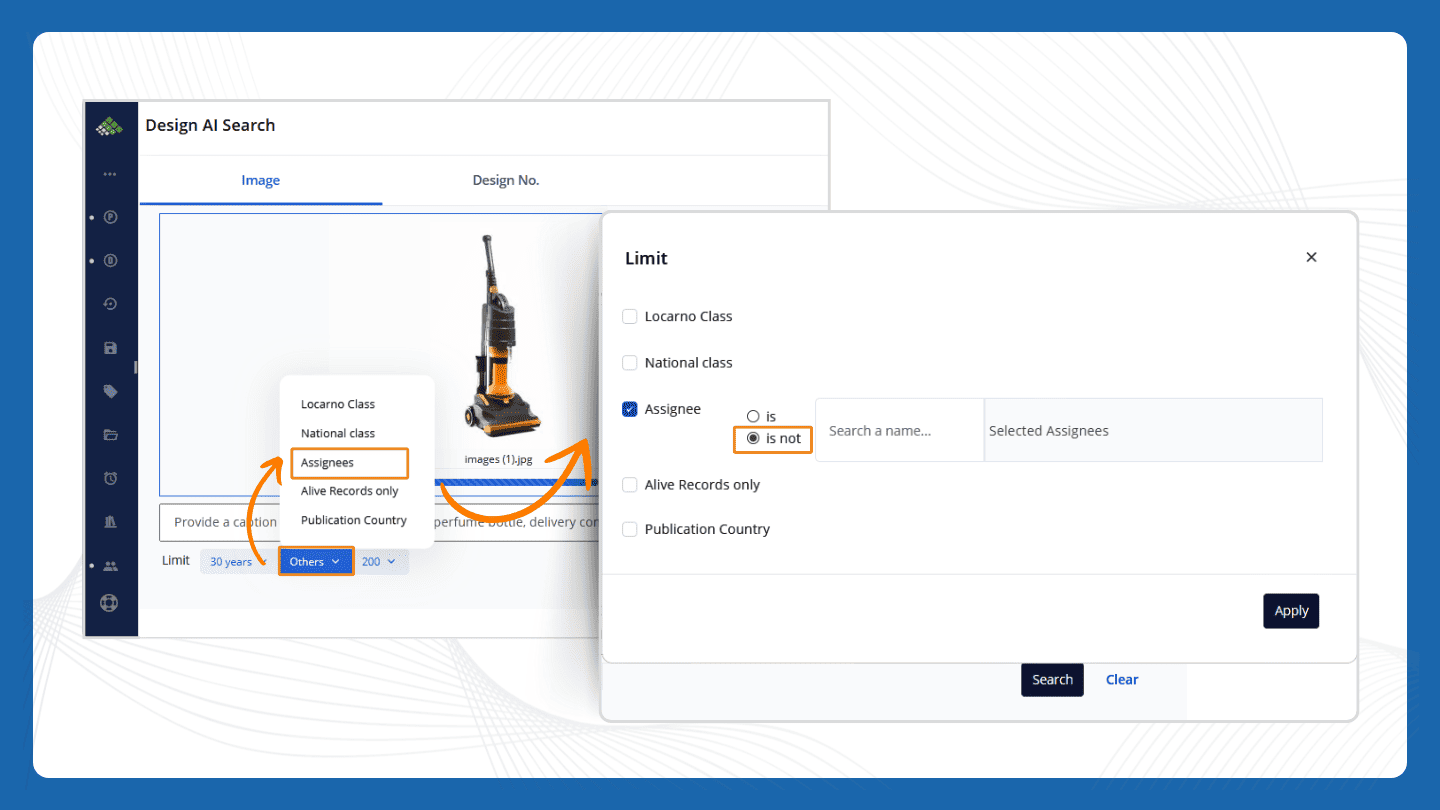The image size is (1440, 810).
Task: Choose Alive Records only from Others menu
Action: click(x=350, y=491)
